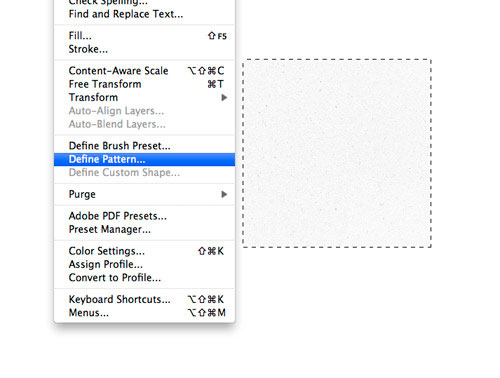Select Define Pattern menu item
Screen dimensions: 500x378
pos(144,159)
